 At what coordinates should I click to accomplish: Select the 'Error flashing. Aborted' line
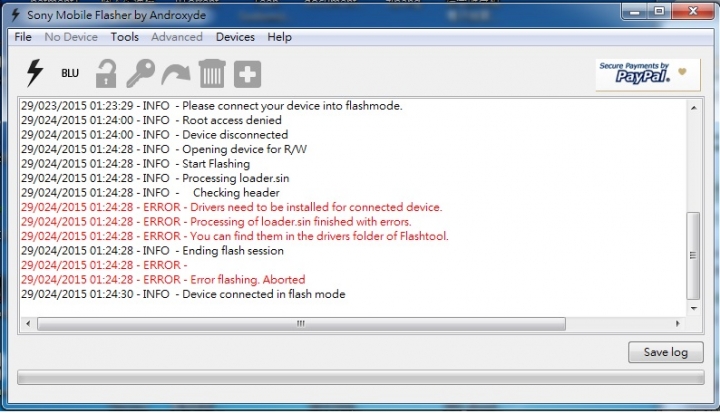click(x=163, y=280)
